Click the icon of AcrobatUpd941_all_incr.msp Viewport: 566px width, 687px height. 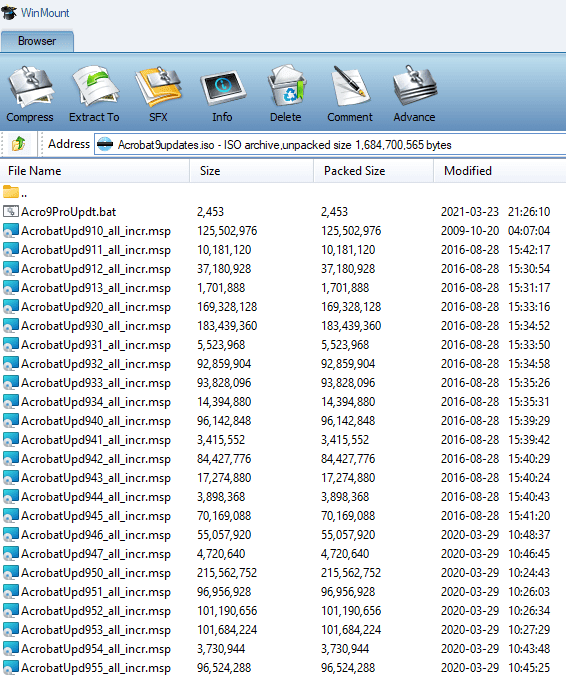pyautogui.click(x=11, y=440)
